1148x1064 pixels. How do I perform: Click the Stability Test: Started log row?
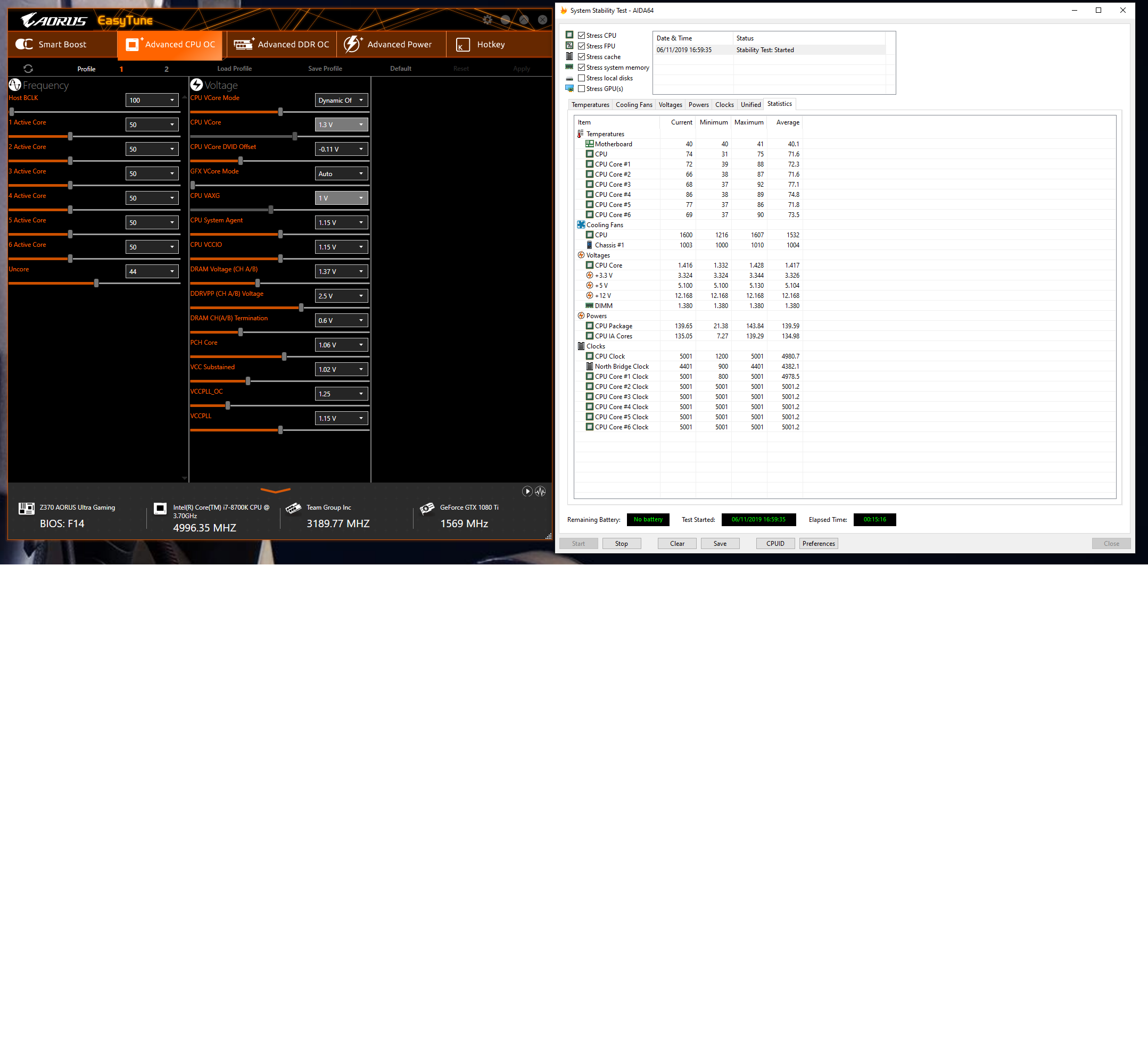(770, 50)
